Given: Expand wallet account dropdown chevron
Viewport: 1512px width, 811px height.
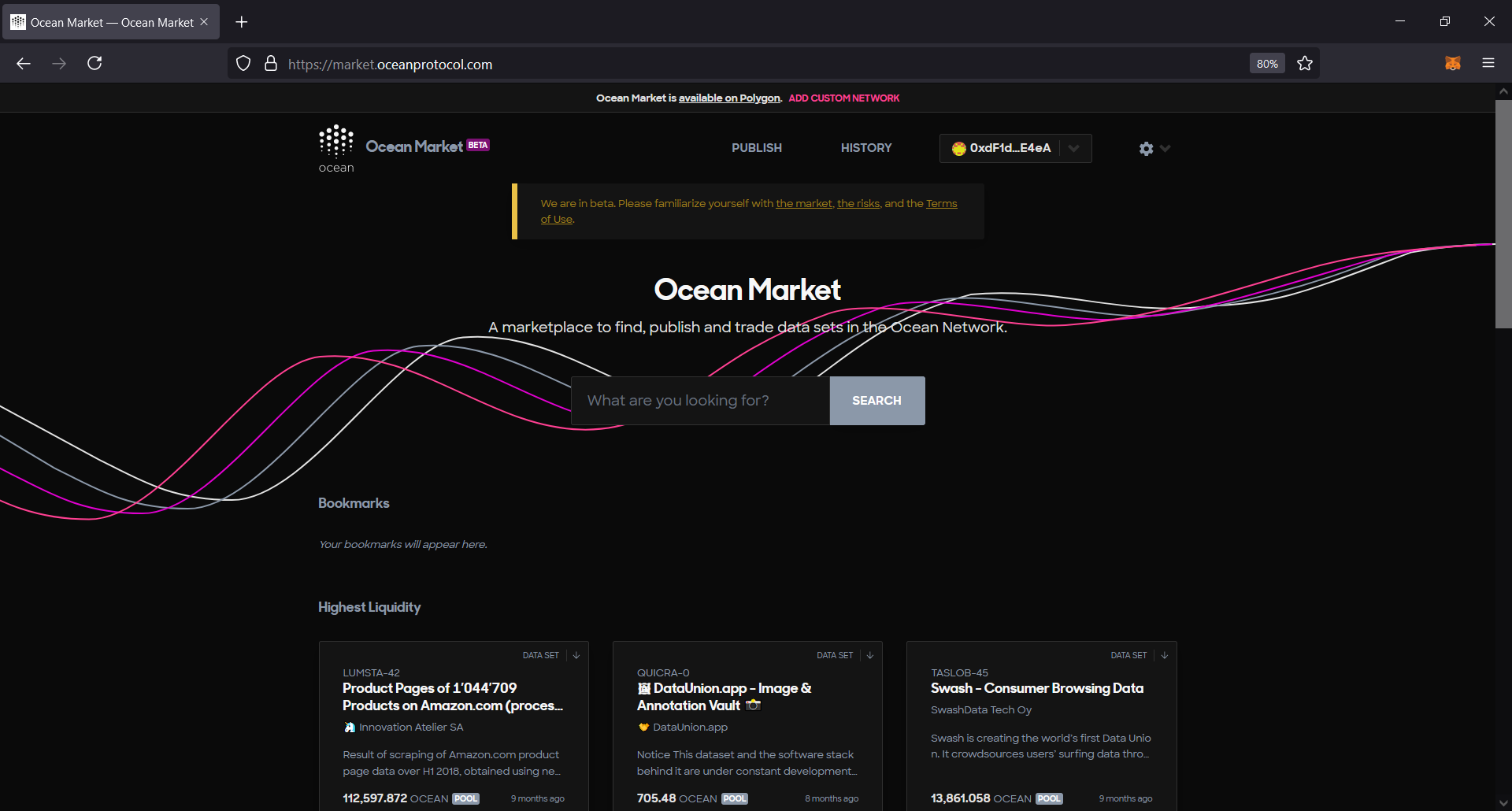Looking at the screenshot, I should [x=1074, y=148].
